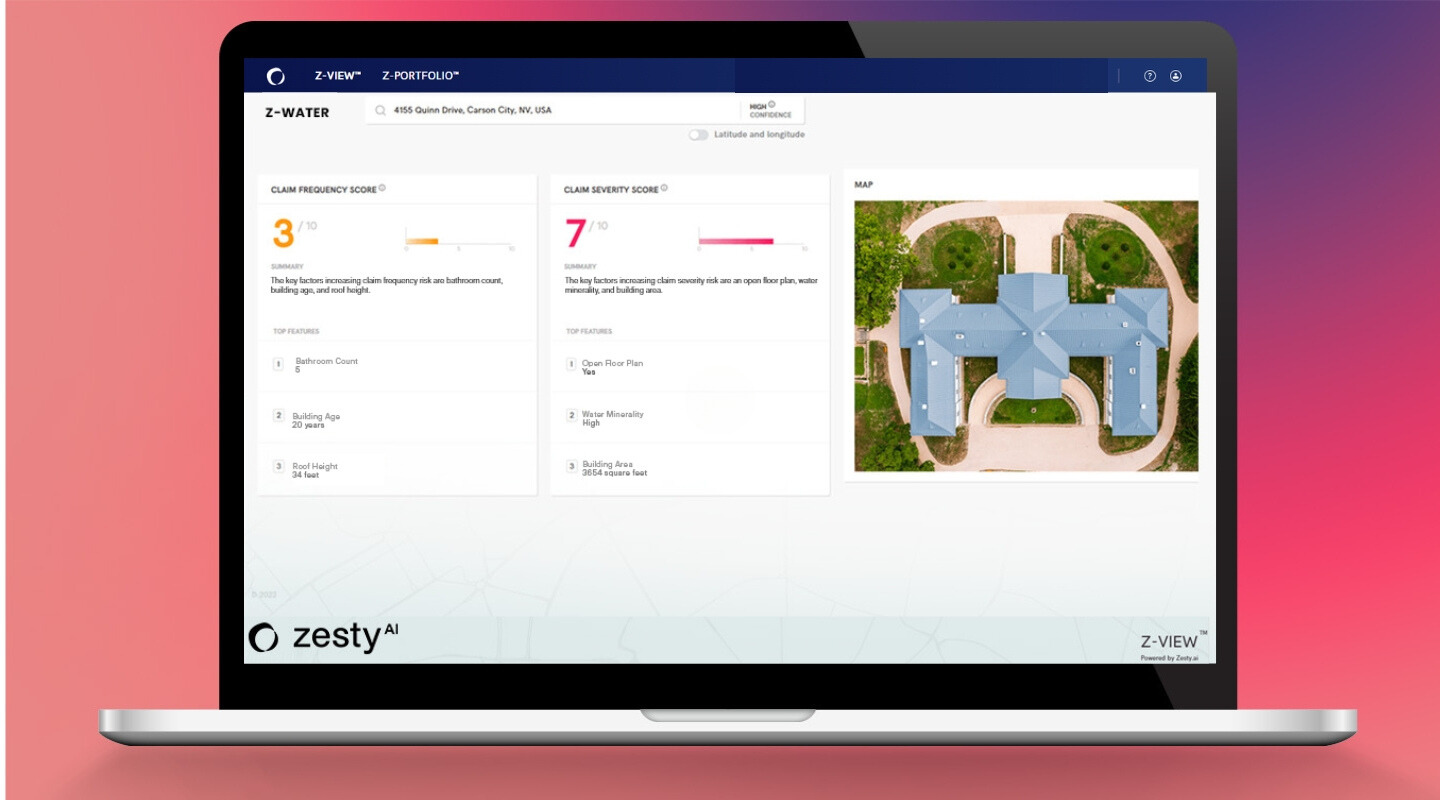This screenshot has width=1440, height=800.
Task: Click the address search input field
Action: 552,111
